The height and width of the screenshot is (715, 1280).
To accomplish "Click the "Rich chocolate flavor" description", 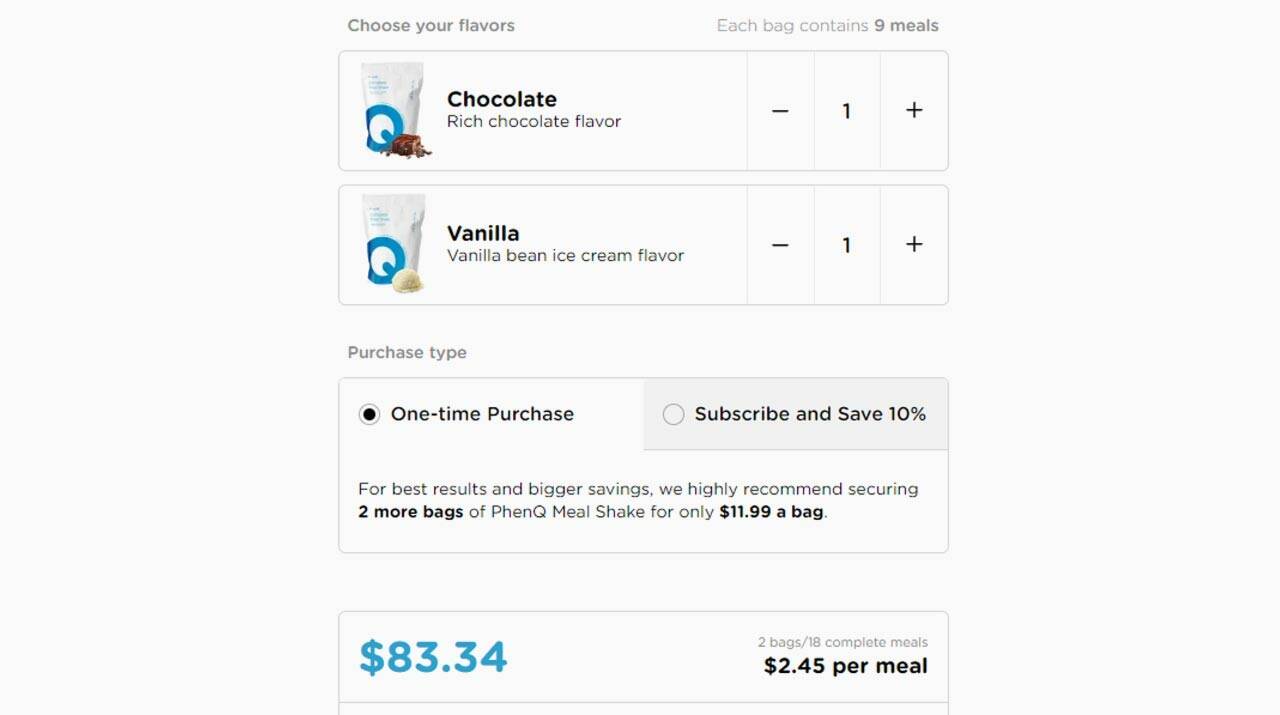I will click(x=534, y=122).
